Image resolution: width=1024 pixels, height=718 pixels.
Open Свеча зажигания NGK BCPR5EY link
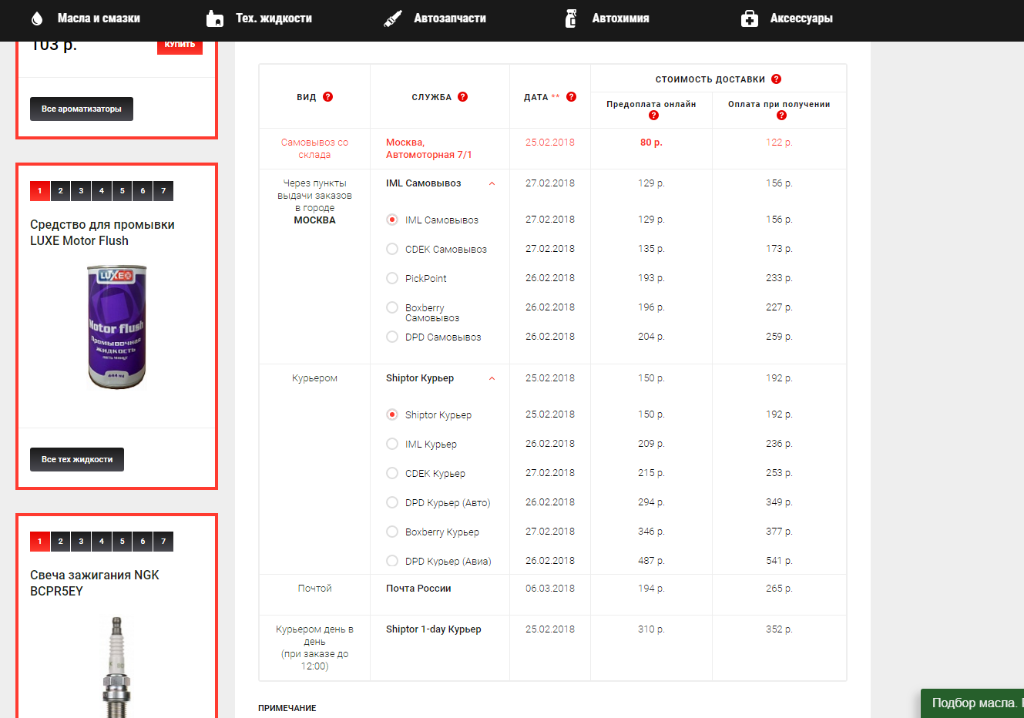pos(95,583)
